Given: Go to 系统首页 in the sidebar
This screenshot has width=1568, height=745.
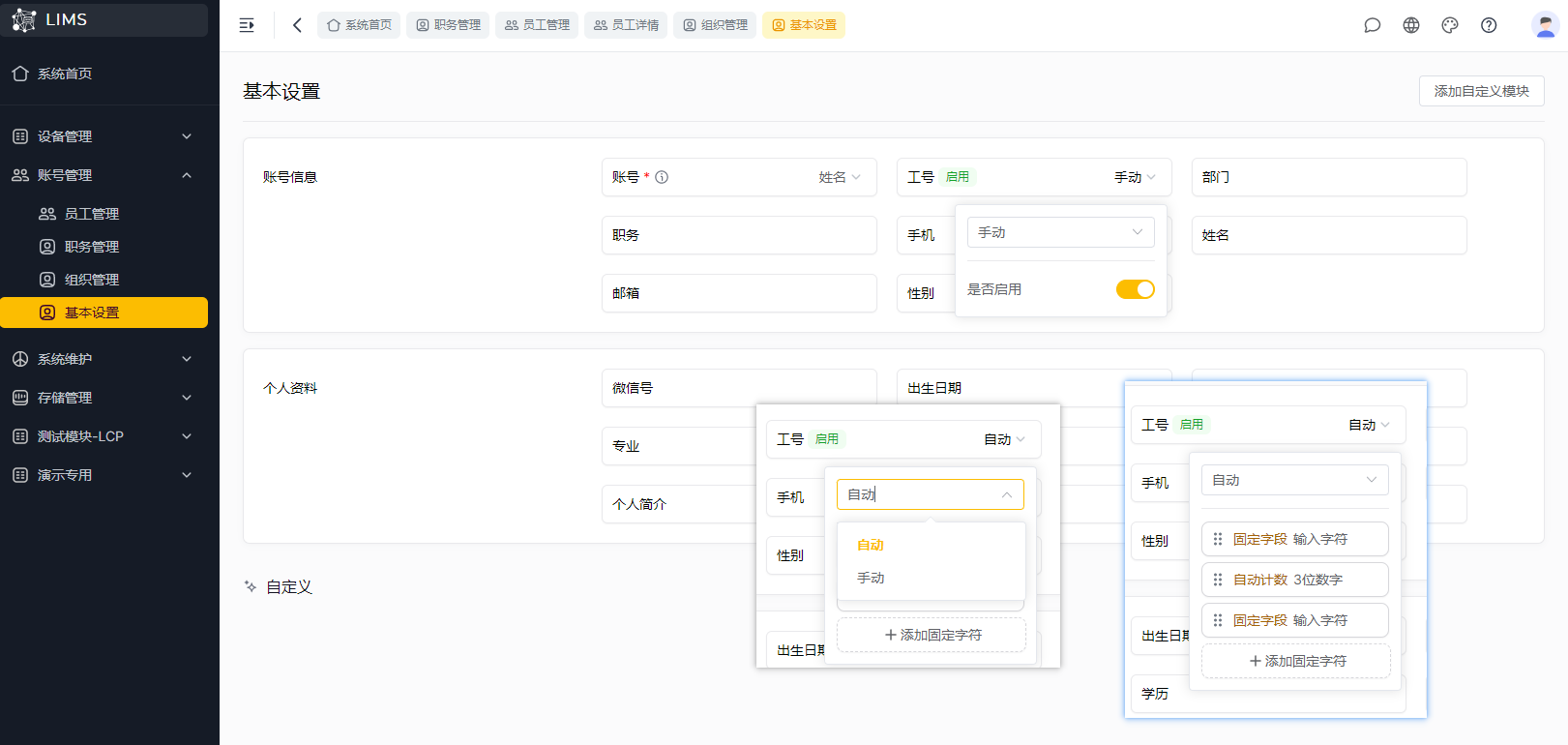Looking at the screenshot, I should 104,74.
